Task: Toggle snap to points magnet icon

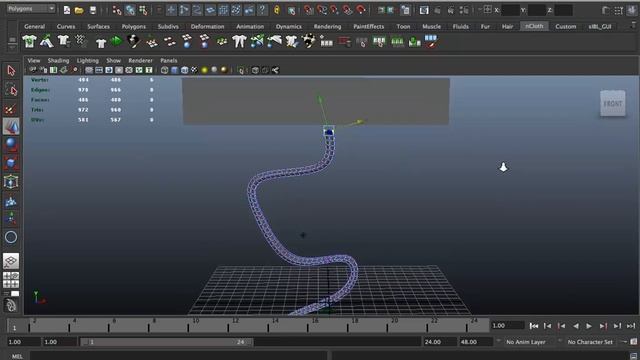Action: coord(335,10)
